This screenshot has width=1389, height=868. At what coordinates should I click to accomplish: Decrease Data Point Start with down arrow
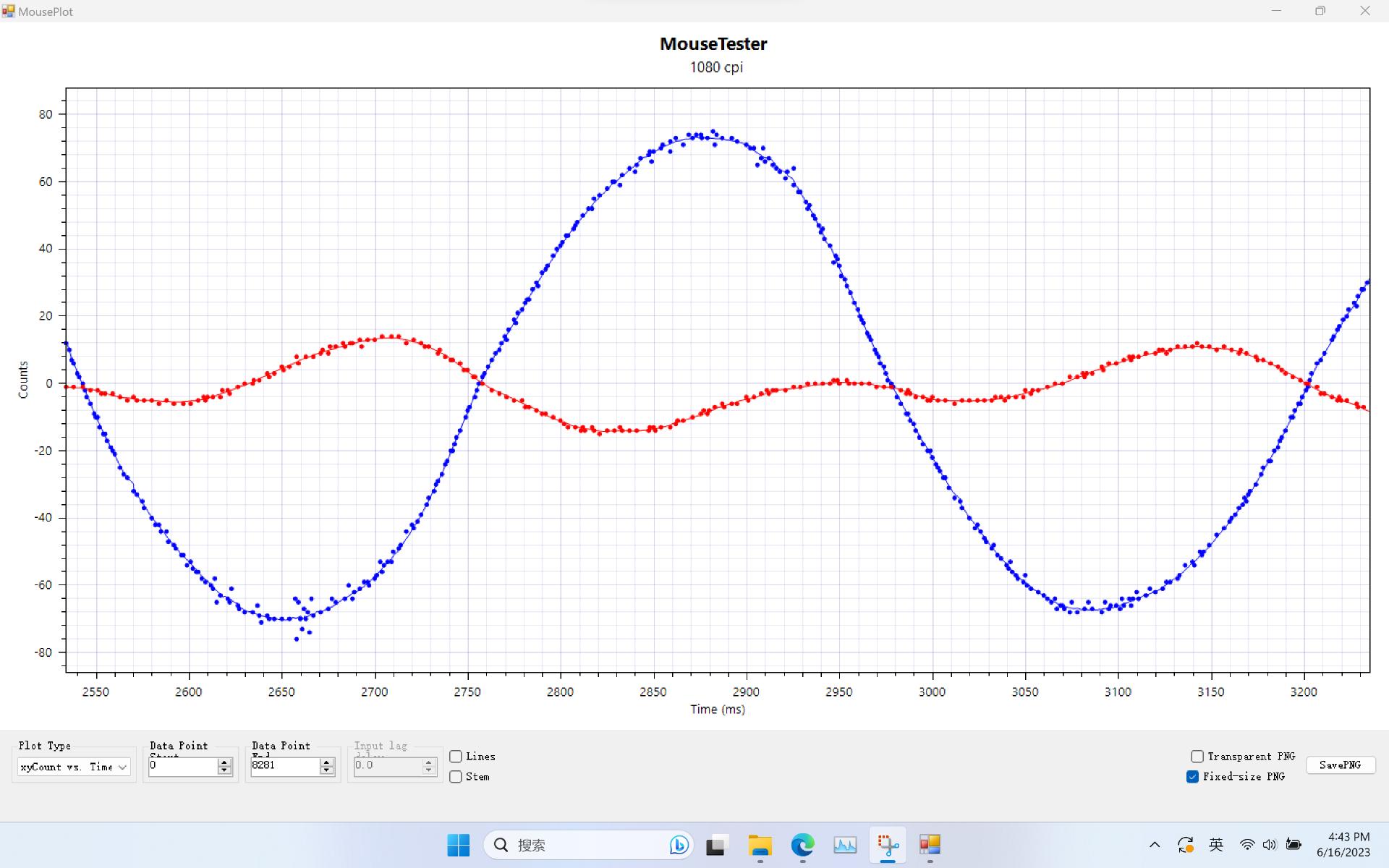(224, 770)
